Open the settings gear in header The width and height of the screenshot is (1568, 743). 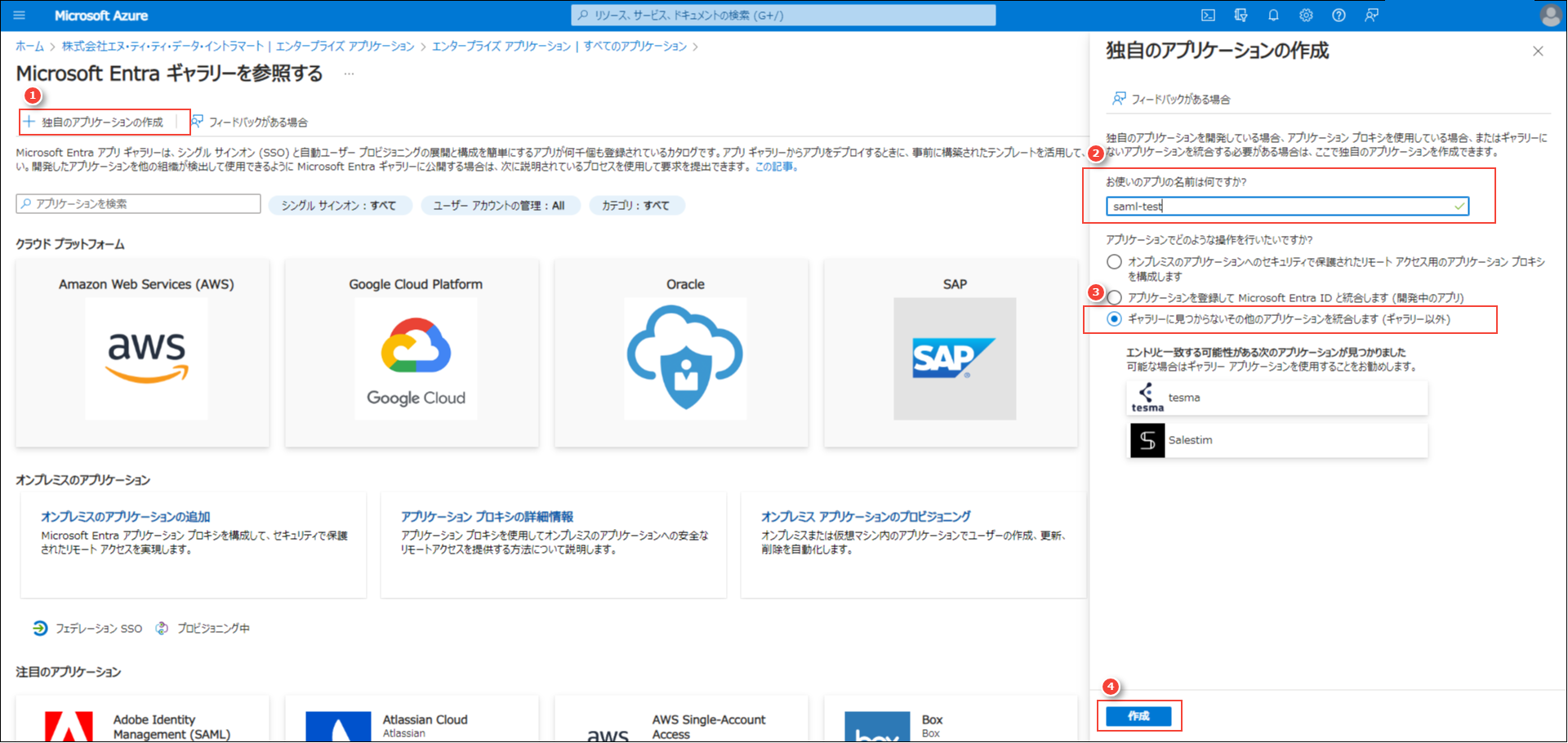(x=1306, y=16)
